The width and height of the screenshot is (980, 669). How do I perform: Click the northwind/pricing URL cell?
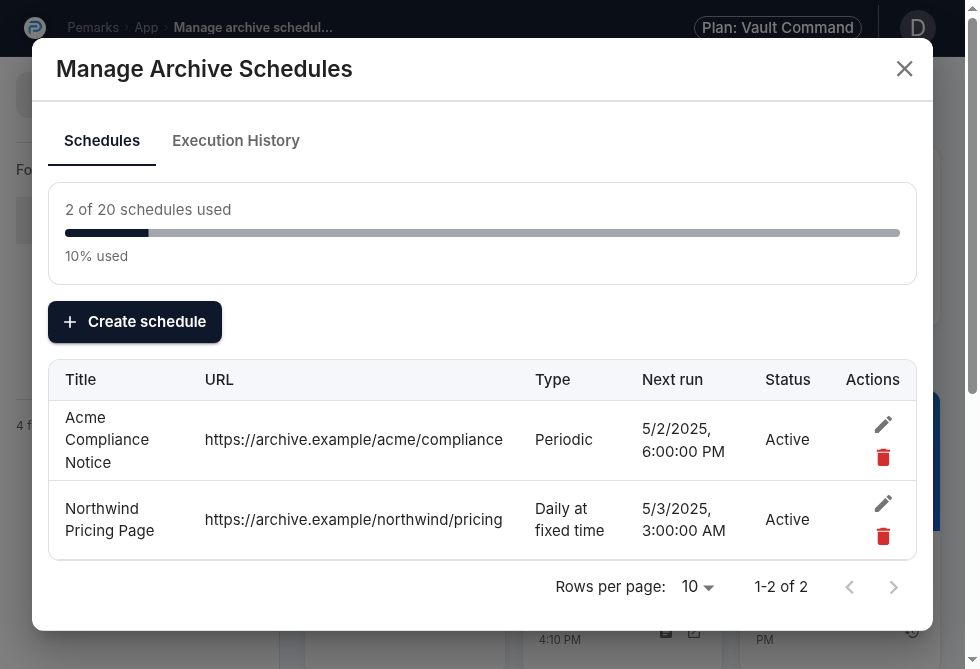point(354,520)
